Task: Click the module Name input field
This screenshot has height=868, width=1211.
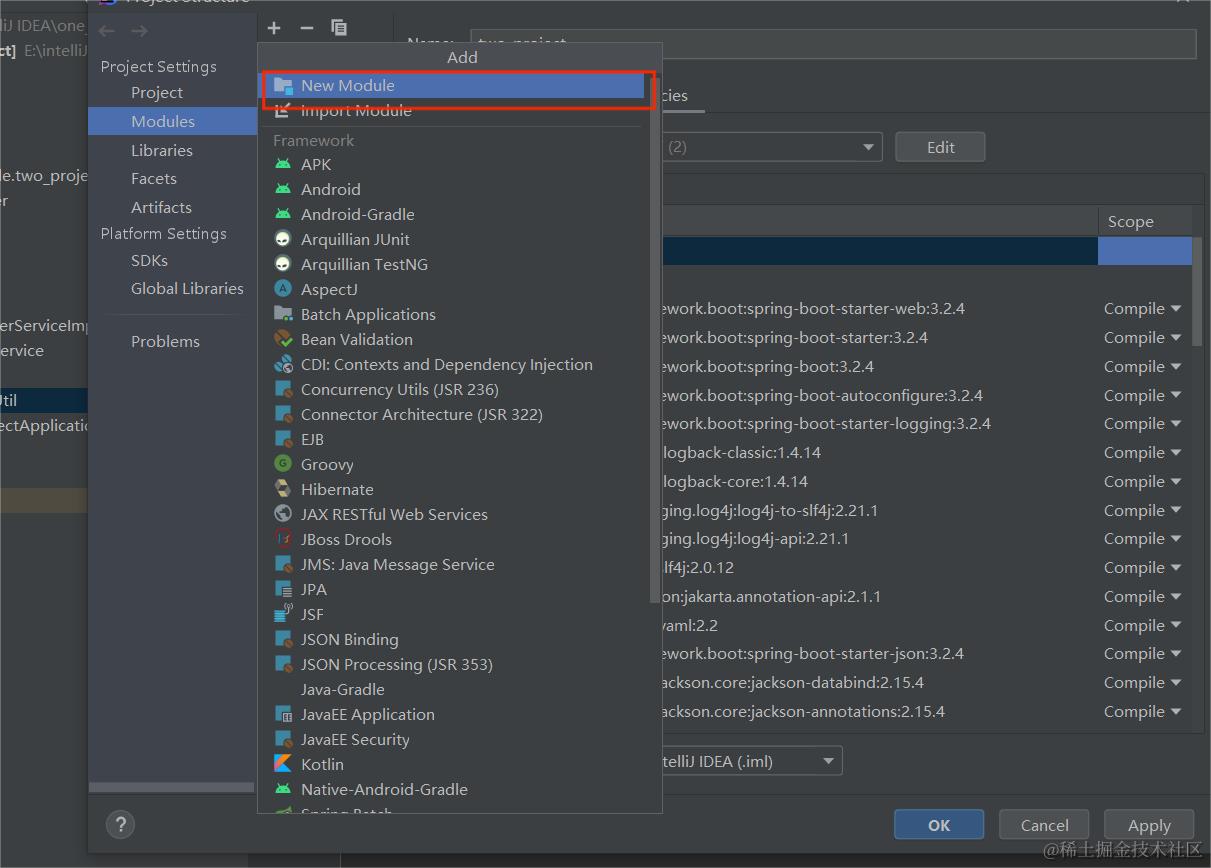Action: click(x=833, y=44)
